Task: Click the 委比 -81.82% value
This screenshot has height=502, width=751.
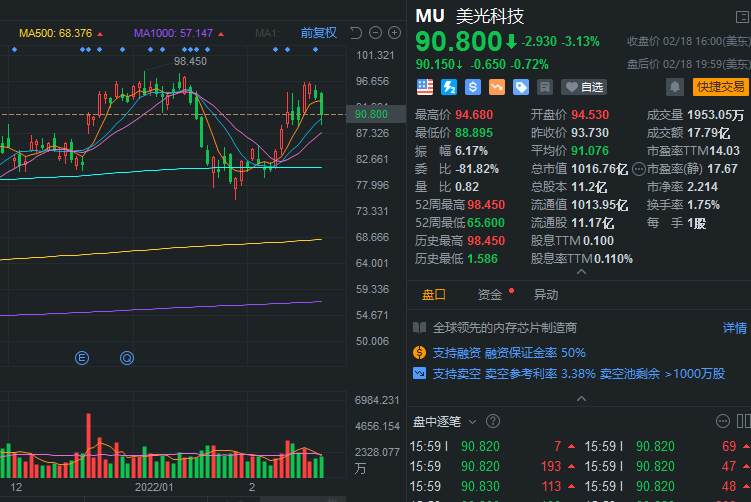Action: (x=477, y=169)
